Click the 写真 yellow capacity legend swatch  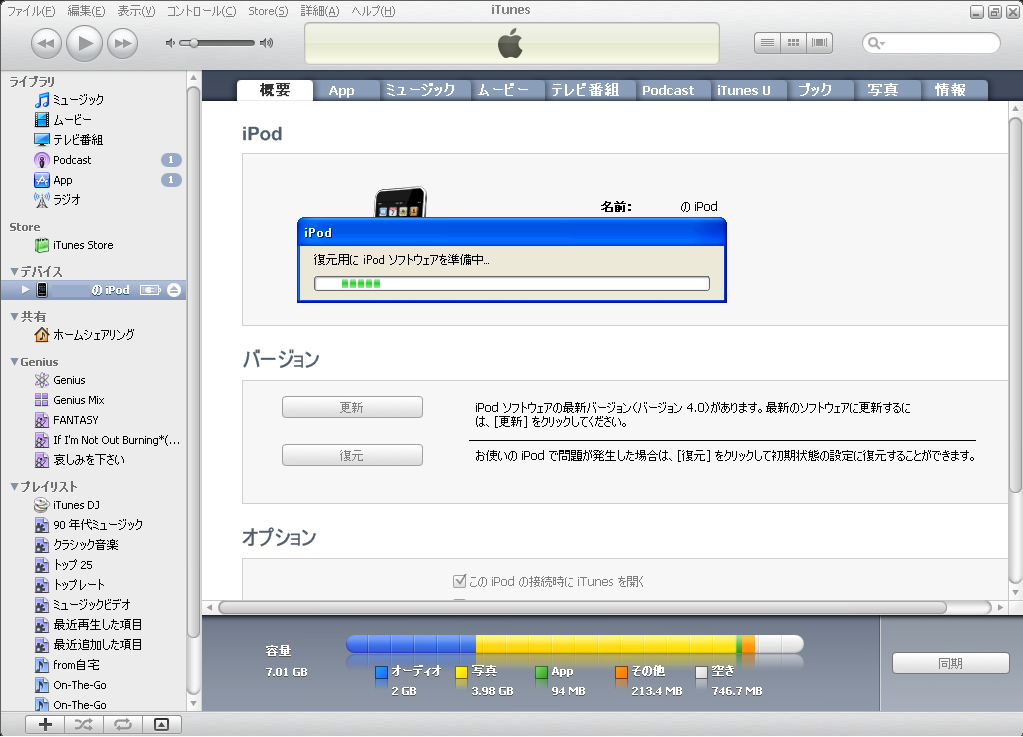coord(461,672)
